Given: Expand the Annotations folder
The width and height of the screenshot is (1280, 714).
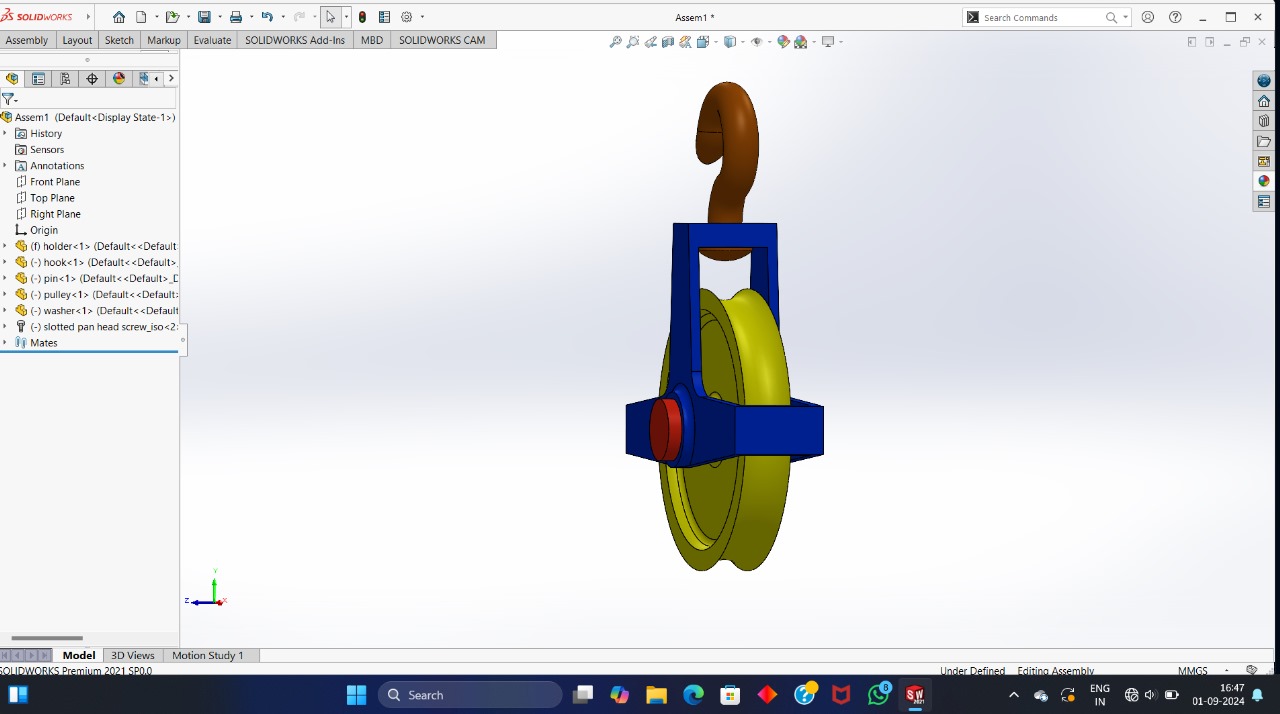Looking at the screenshot, I should [x=5, y=165].
